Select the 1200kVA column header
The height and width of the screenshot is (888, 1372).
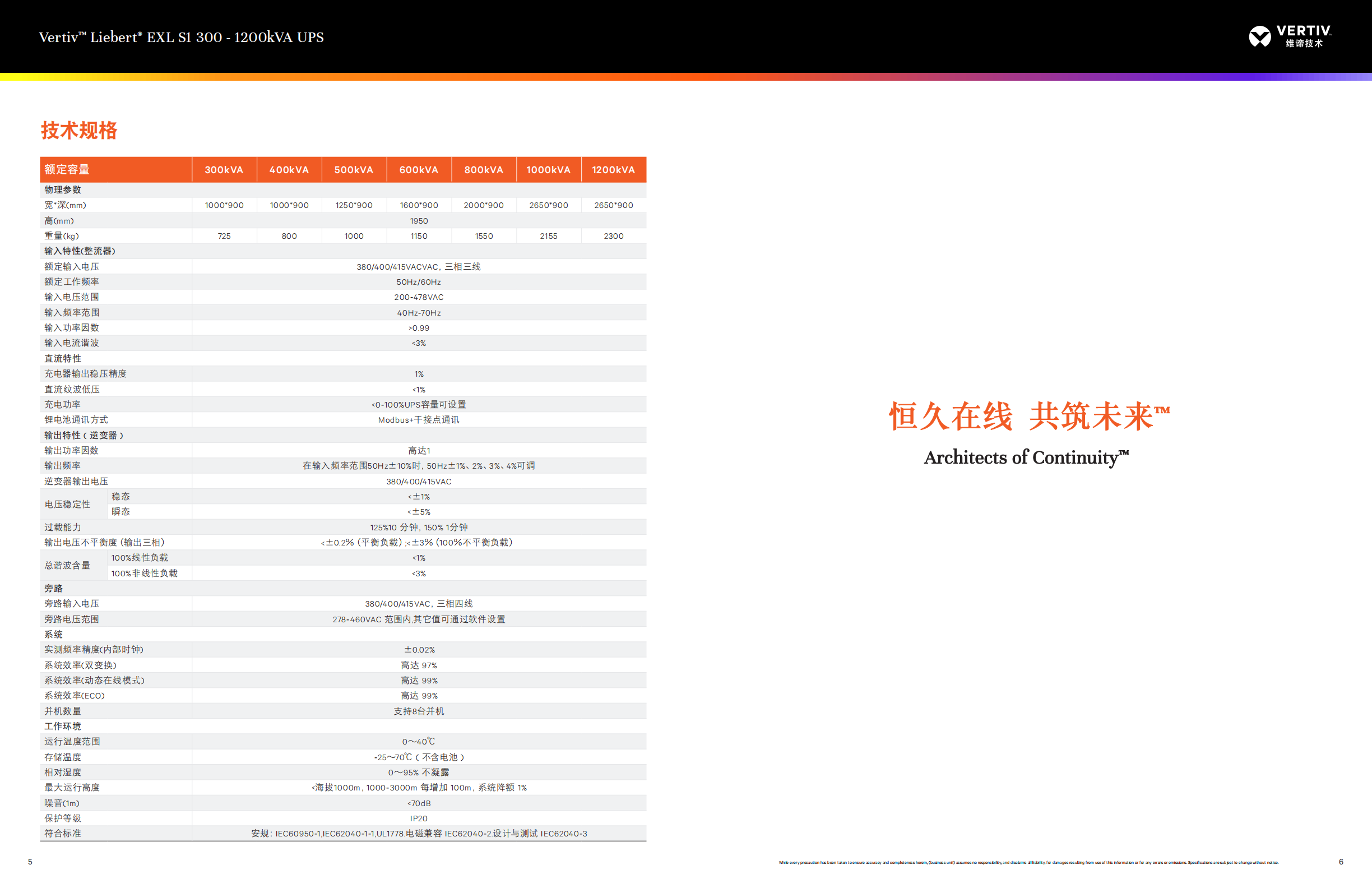tap(614, 169)
